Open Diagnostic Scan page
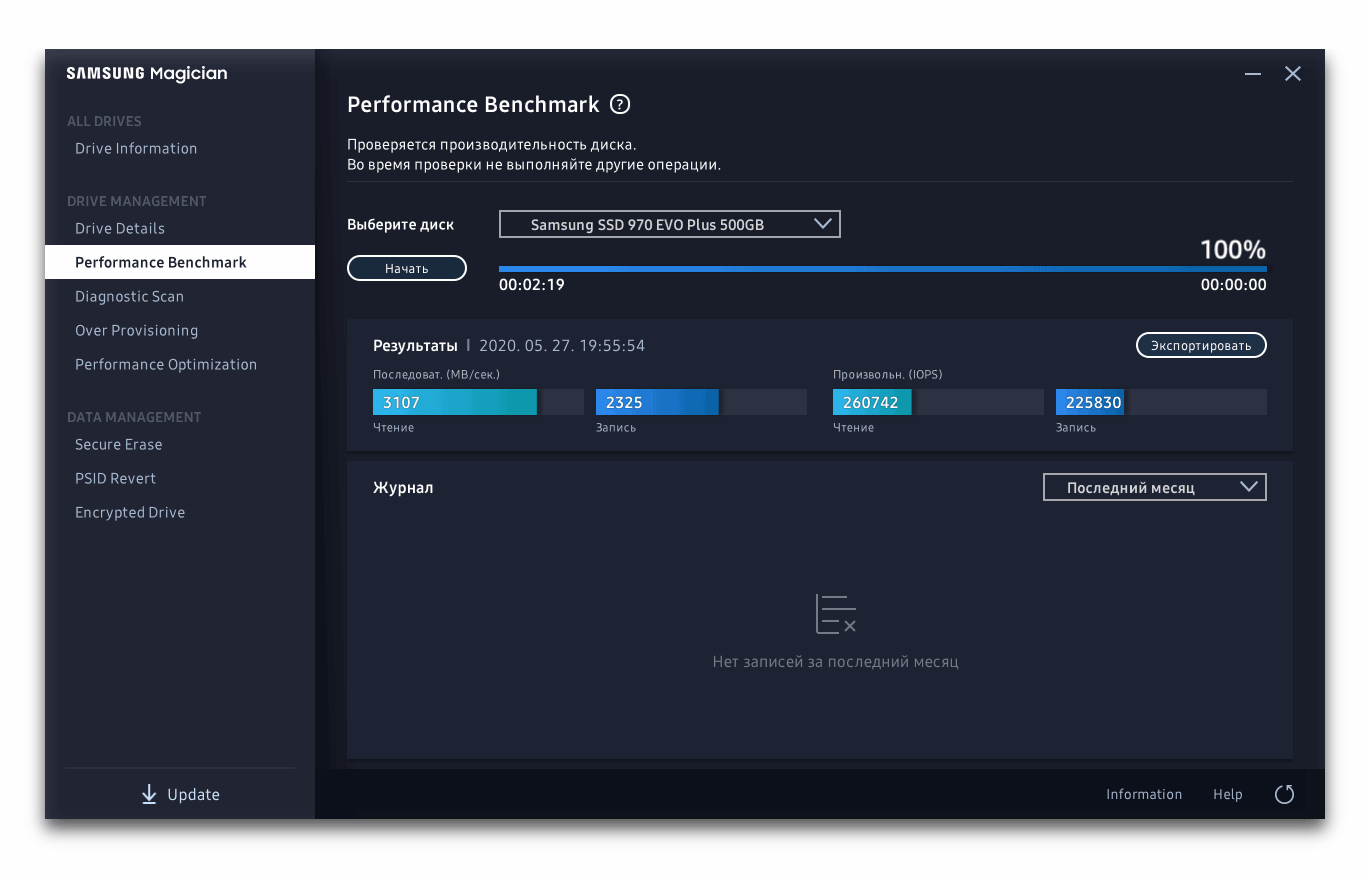 pos(130,296)
